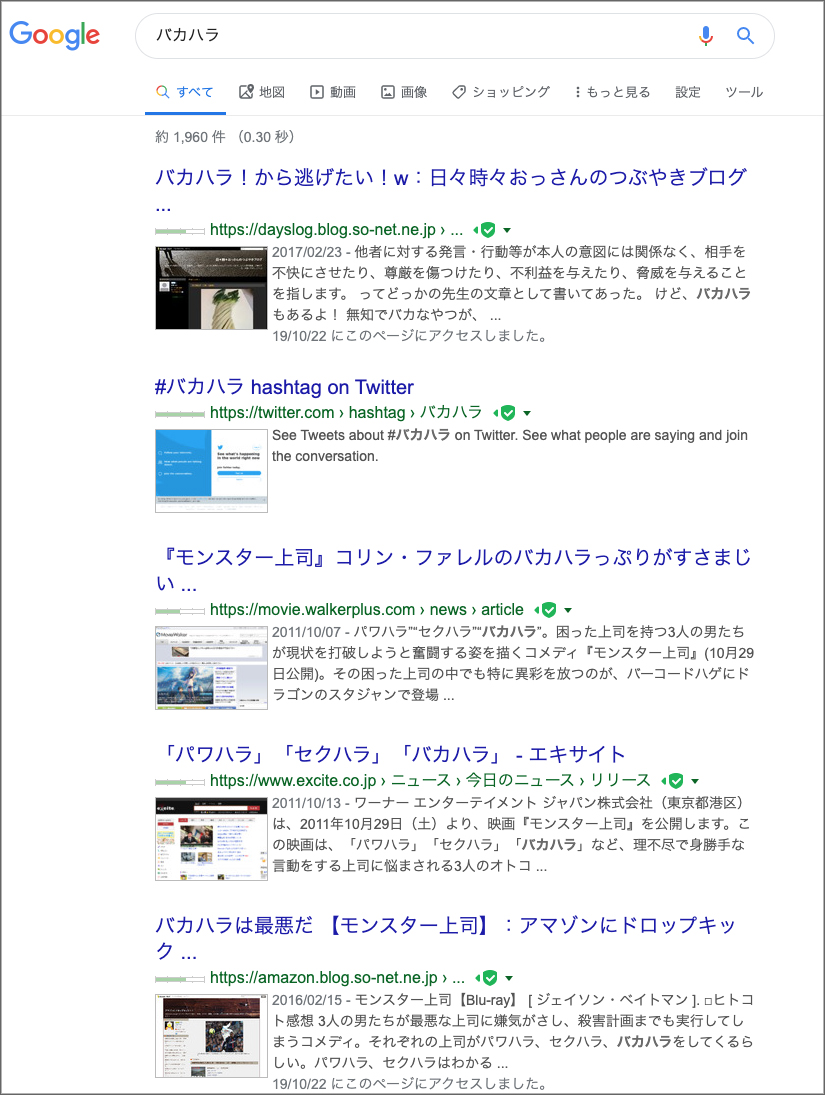Switch to the 地図 tab
This screenshot has height=1095, width=825.
click(x=262, y=92)
